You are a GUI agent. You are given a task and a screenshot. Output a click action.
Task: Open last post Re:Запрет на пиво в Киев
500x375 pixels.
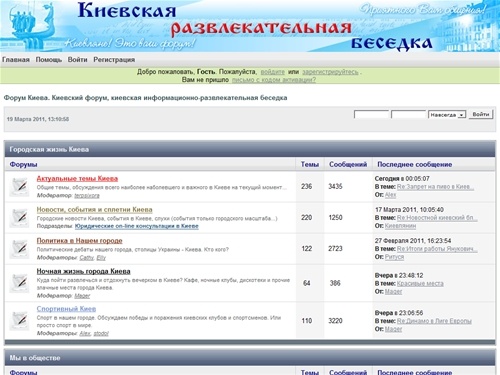pyautogui.click(x=435, y=187)
